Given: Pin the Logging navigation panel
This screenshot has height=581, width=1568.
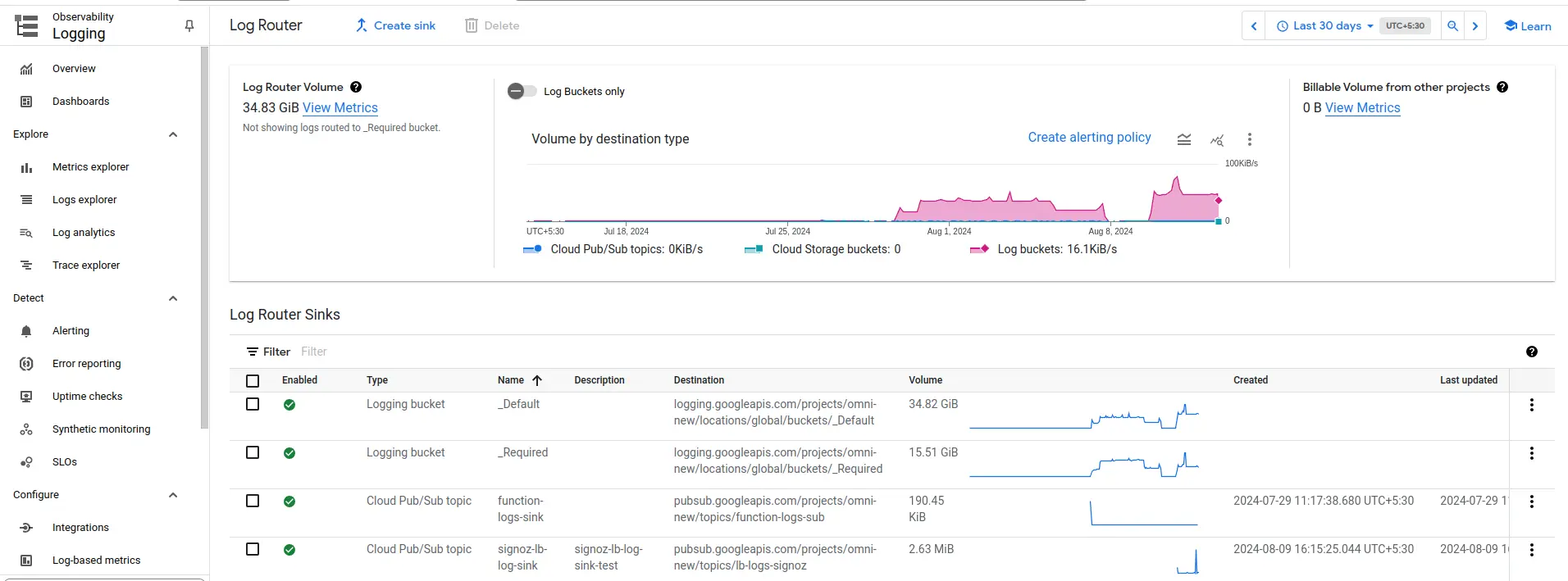Looking at the screenshot, I should click(189, 26).
